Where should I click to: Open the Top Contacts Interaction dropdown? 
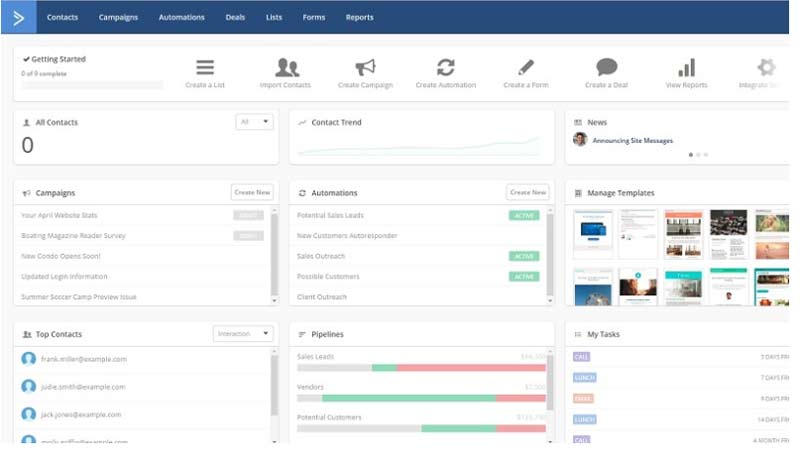point(243,333)
